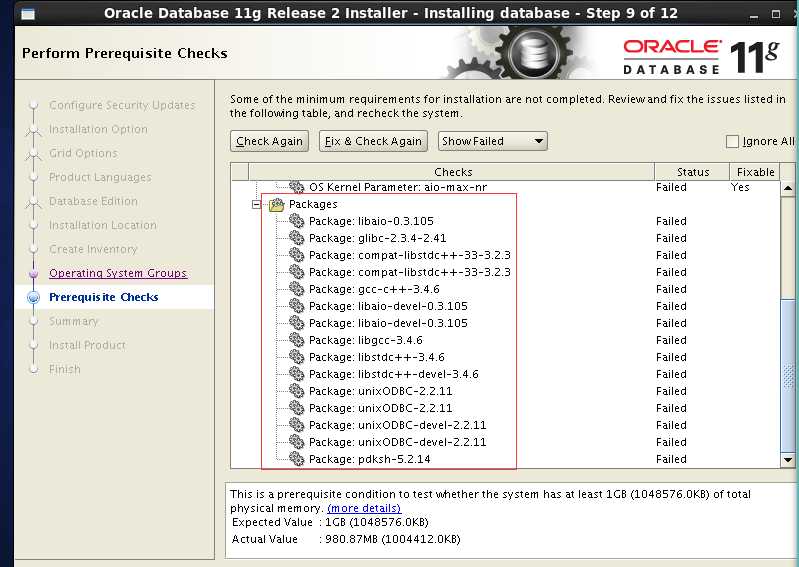
Task: Click the Checks column header
Action: (452, 172)
